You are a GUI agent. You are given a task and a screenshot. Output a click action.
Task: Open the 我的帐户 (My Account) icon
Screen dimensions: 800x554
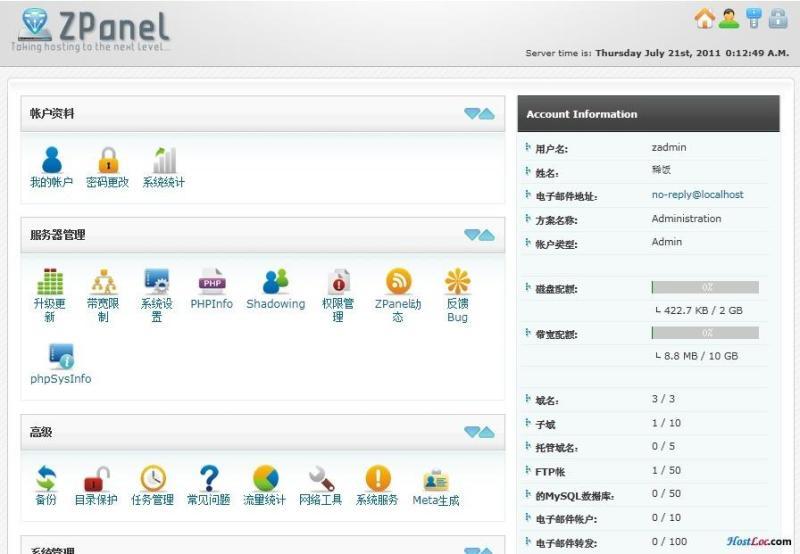pos(52,160)
